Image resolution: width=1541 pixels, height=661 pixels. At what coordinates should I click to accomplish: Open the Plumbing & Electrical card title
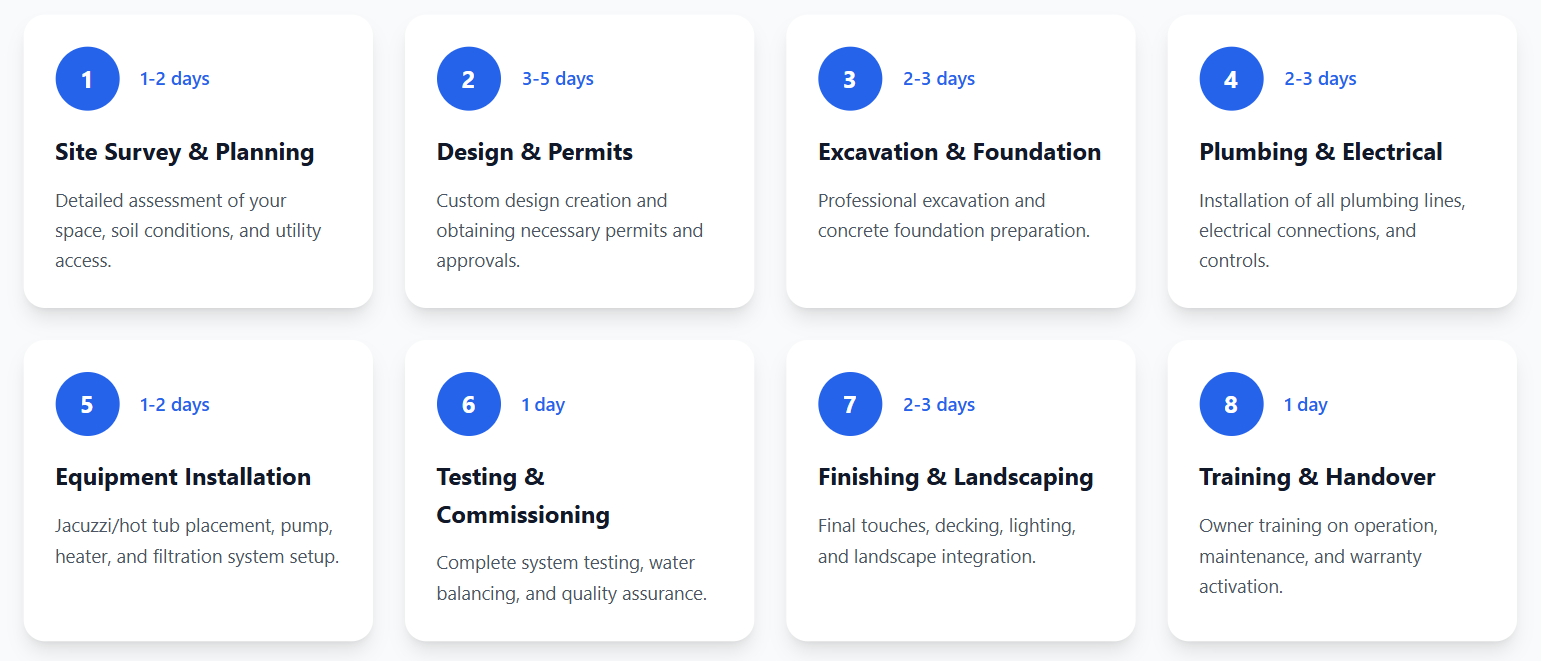(1320, 152)
